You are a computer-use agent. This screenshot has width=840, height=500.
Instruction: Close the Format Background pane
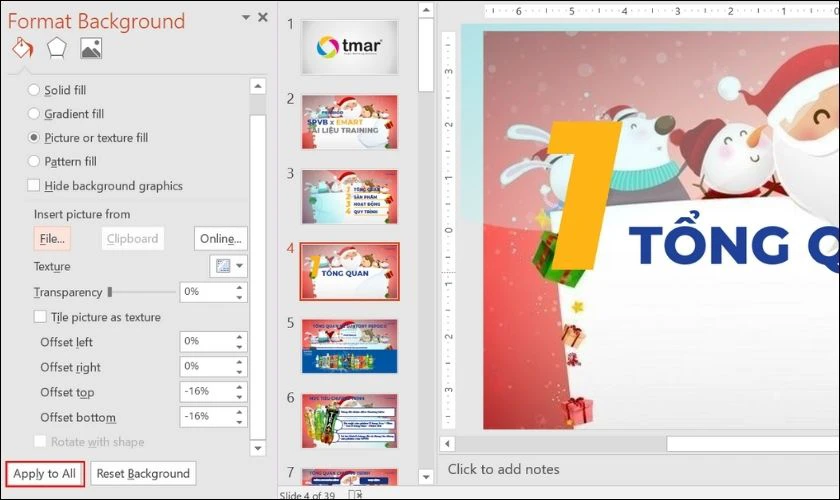263,18
